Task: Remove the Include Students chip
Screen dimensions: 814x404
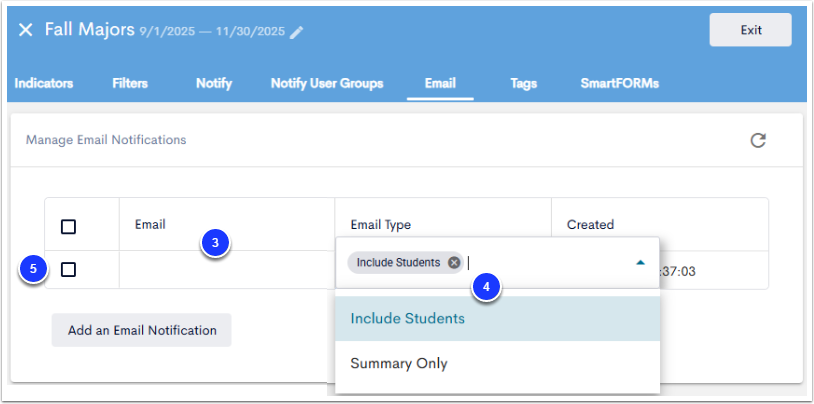Action: click(x=454, y=263)
